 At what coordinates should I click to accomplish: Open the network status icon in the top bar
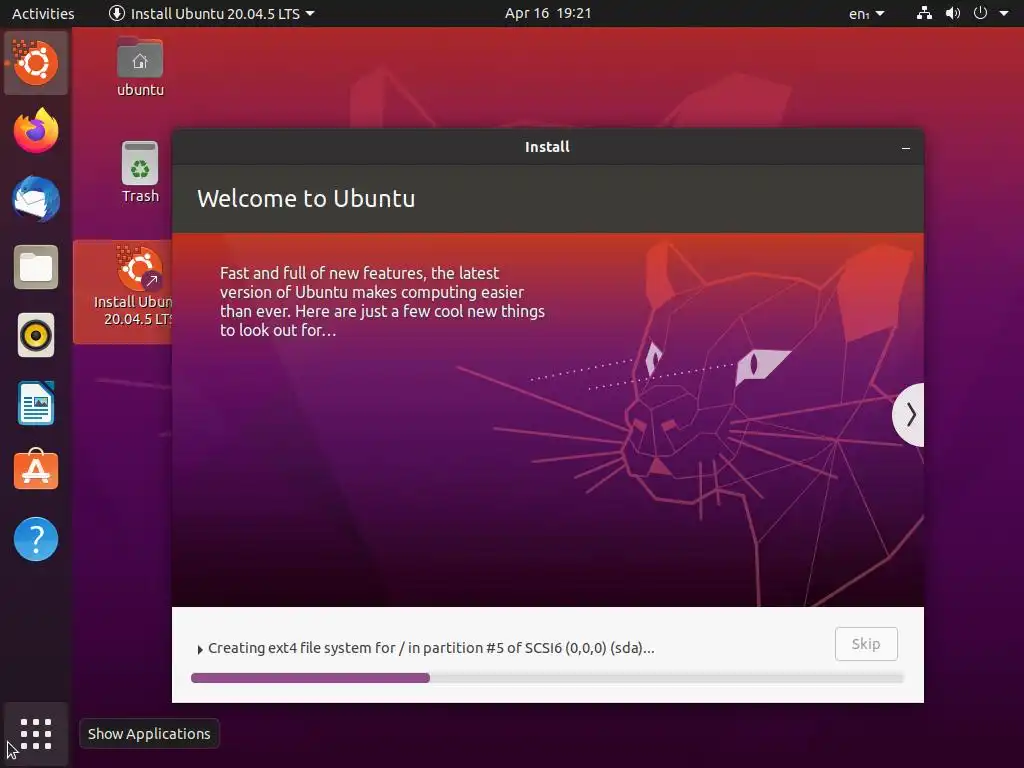click(x=924, y=13)
